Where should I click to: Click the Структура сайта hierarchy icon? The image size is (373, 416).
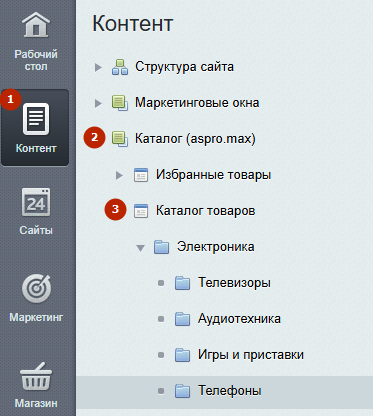click(120, 67)
